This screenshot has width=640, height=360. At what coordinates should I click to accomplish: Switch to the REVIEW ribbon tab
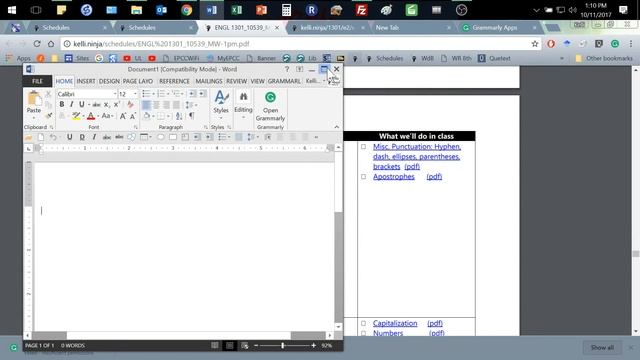click(237, 81)
